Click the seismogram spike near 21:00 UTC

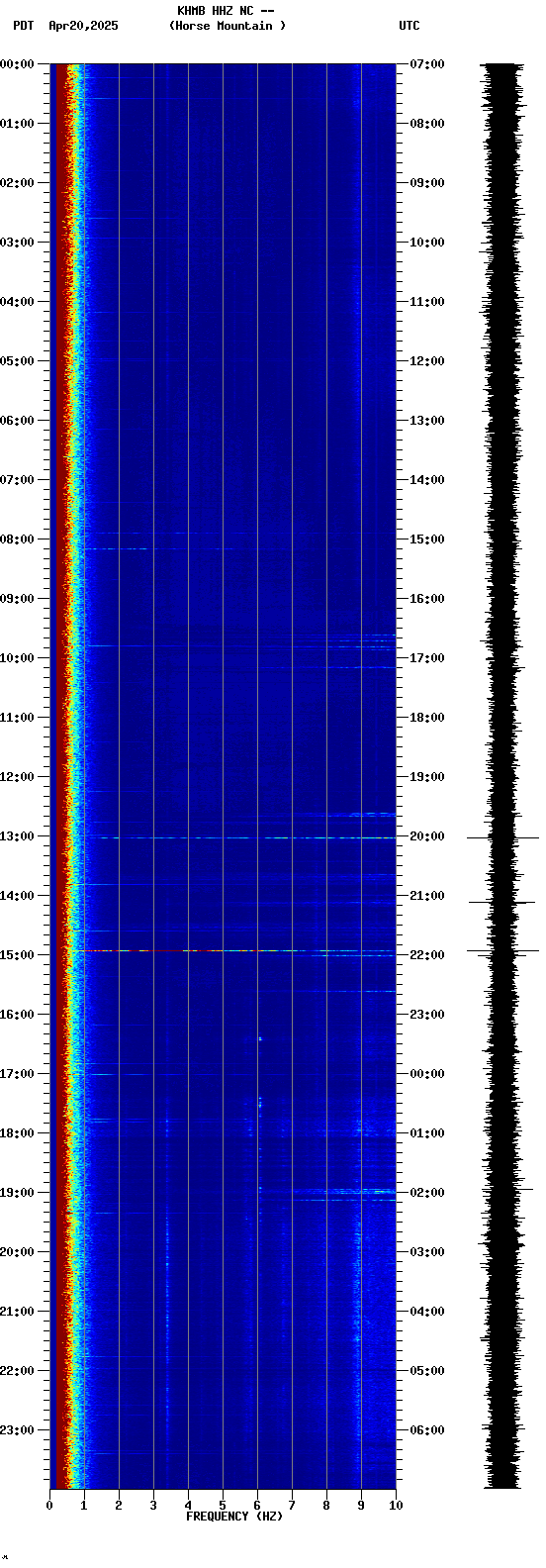click(x=502, y=902)
